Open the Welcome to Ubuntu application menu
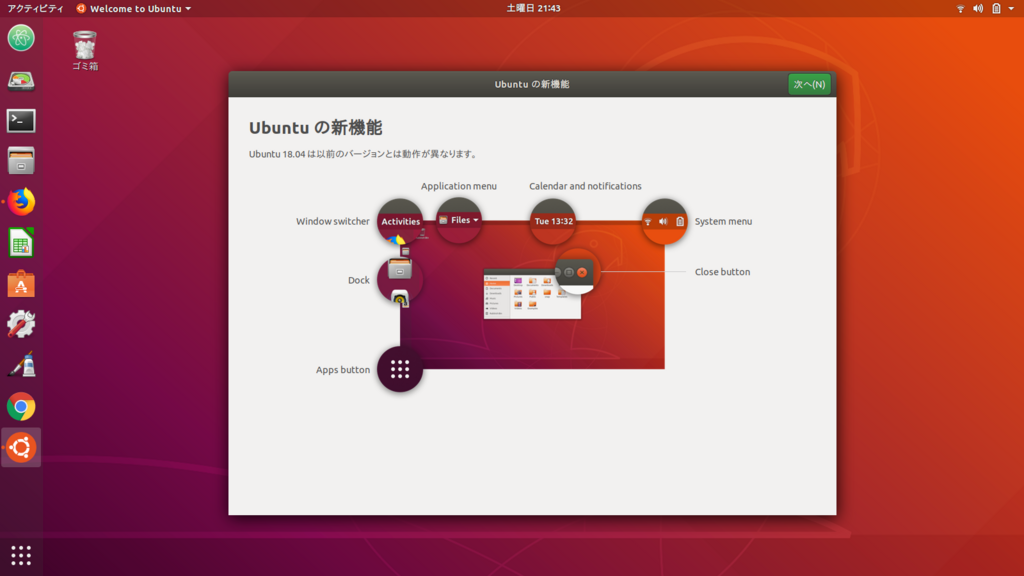 click(x=134, y=8)
